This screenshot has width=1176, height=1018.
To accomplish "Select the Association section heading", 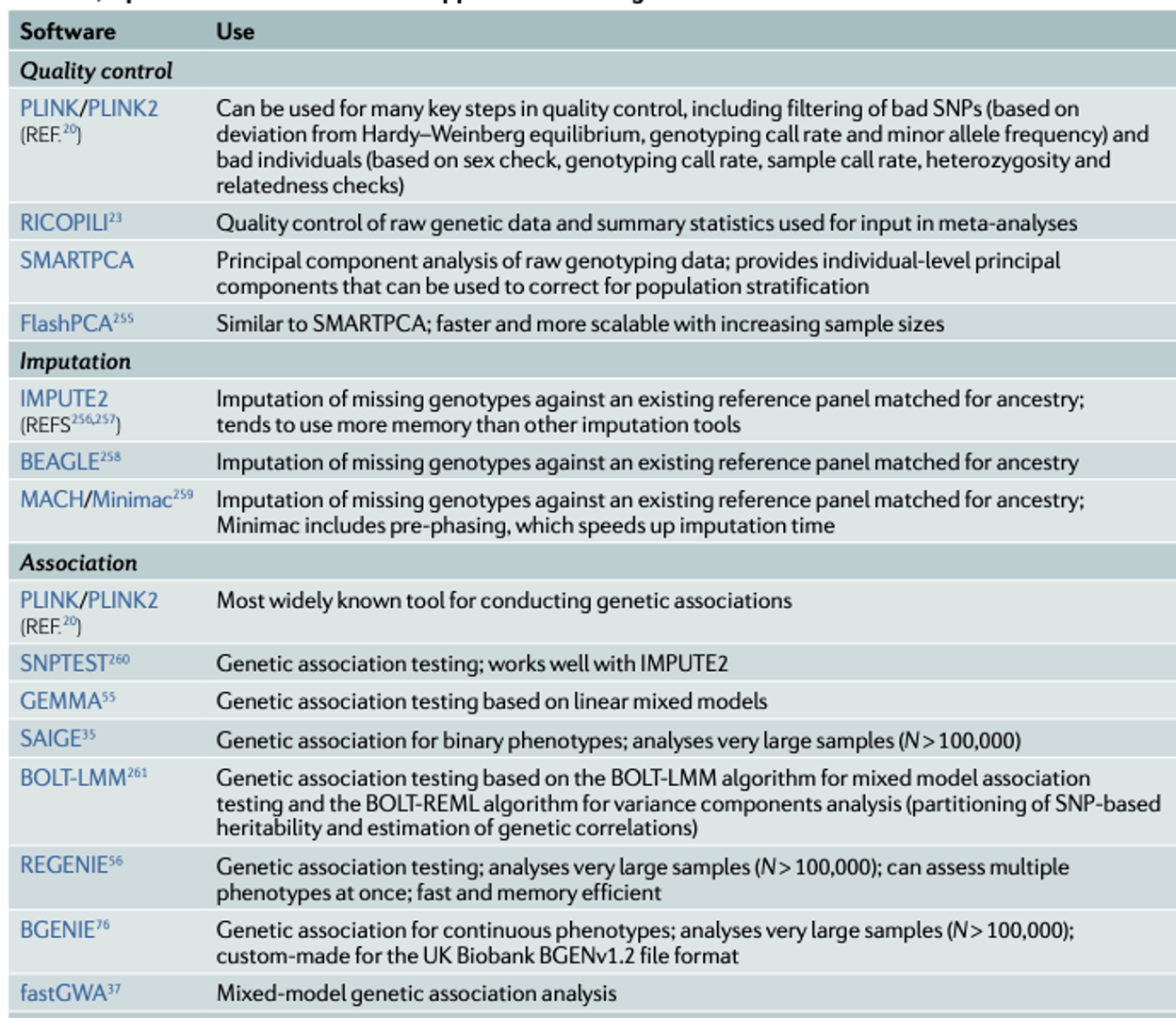I will click(78, 563).
